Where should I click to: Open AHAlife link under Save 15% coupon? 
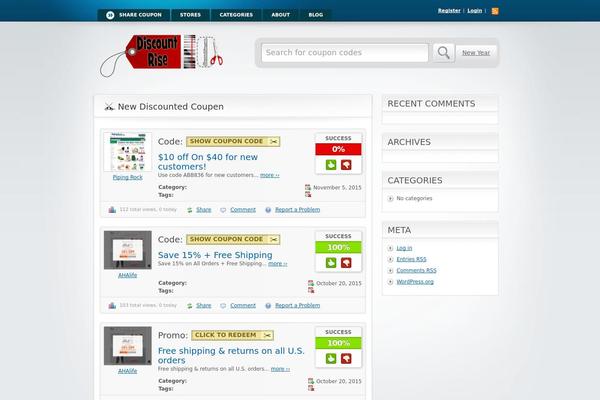pyautogui.click(x=127, y=275)
